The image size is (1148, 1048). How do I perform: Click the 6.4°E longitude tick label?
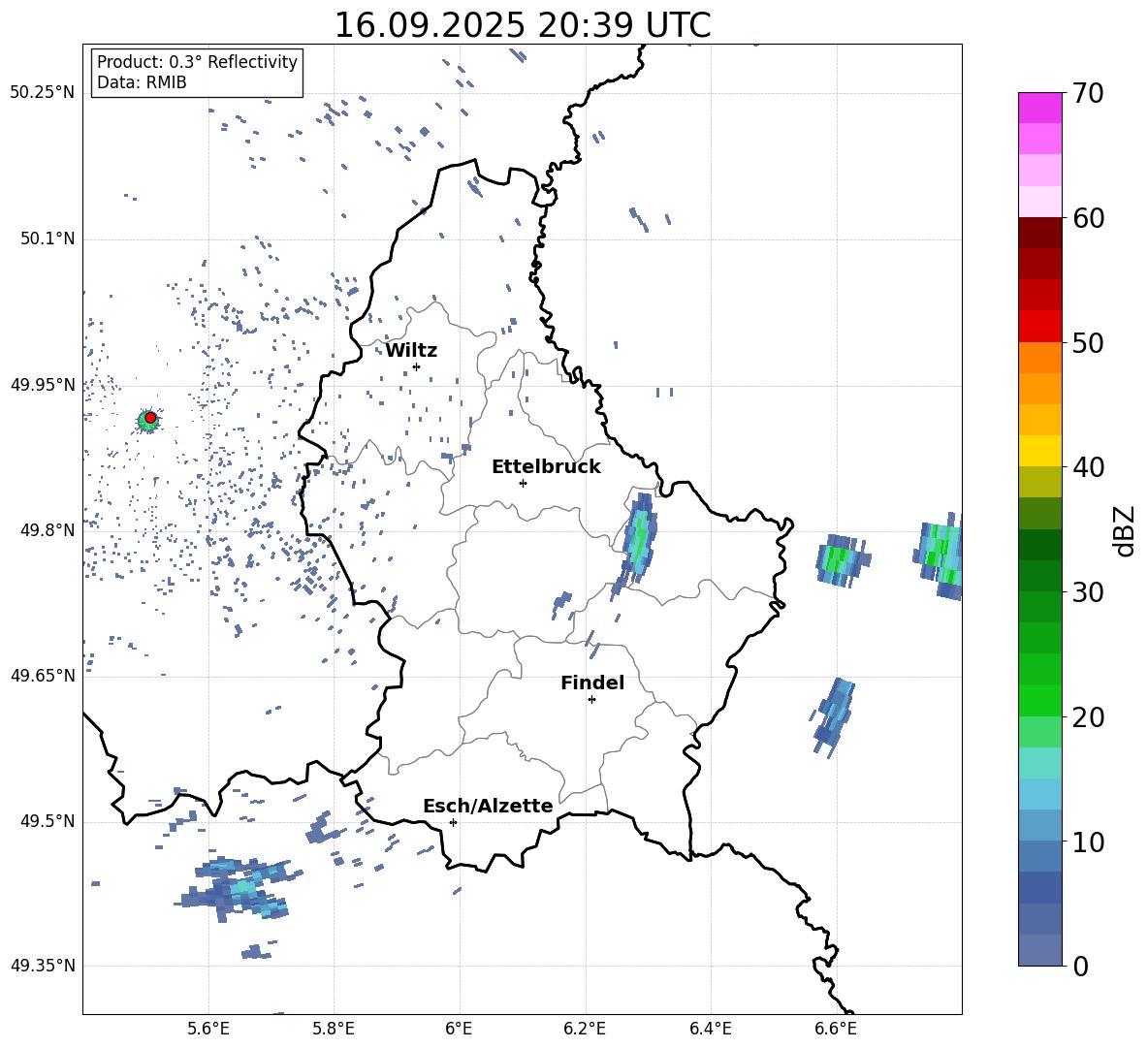click(710, 1029)
